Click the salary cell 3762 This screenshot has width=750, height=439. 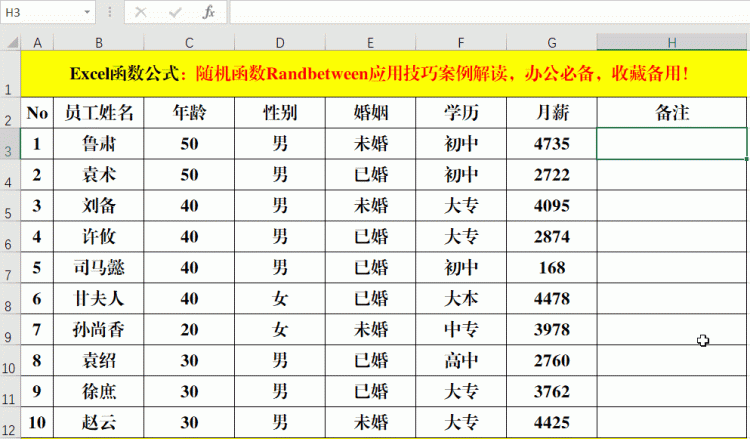551,391
